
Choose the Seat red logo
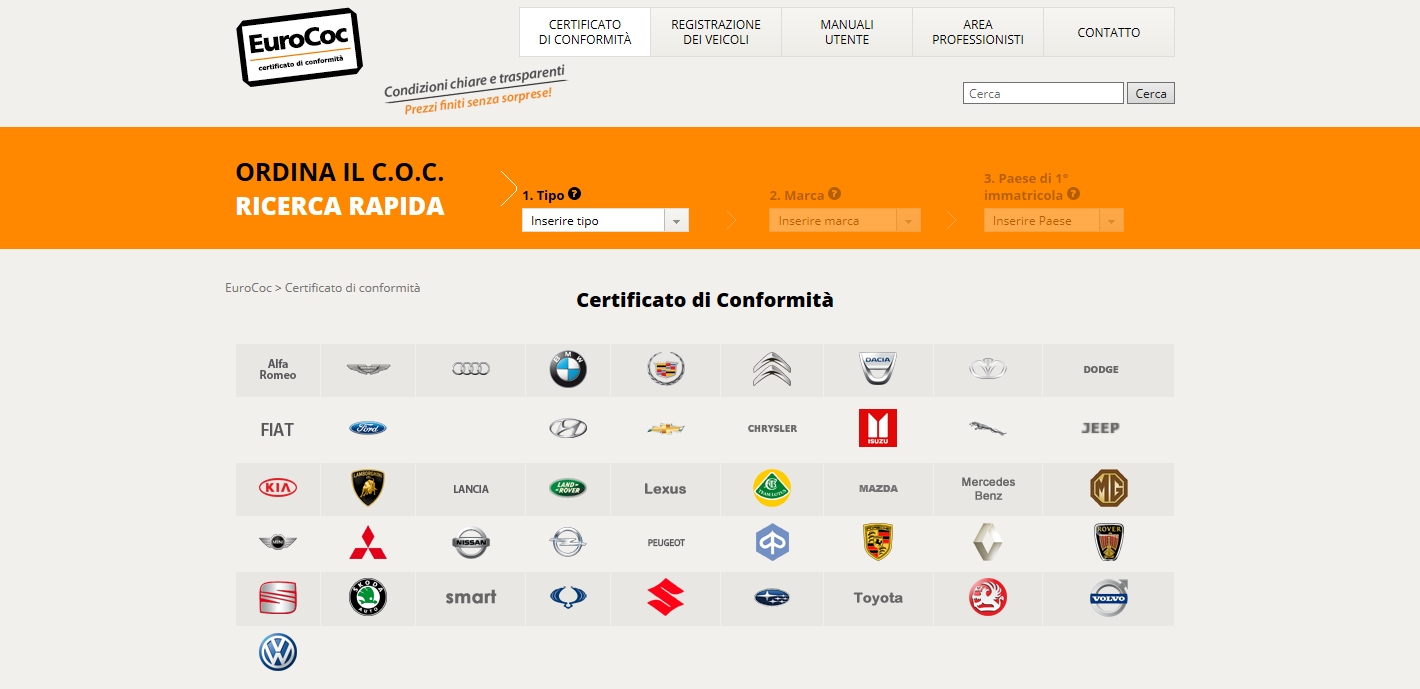pyautogui.click(x=278, y=598)
